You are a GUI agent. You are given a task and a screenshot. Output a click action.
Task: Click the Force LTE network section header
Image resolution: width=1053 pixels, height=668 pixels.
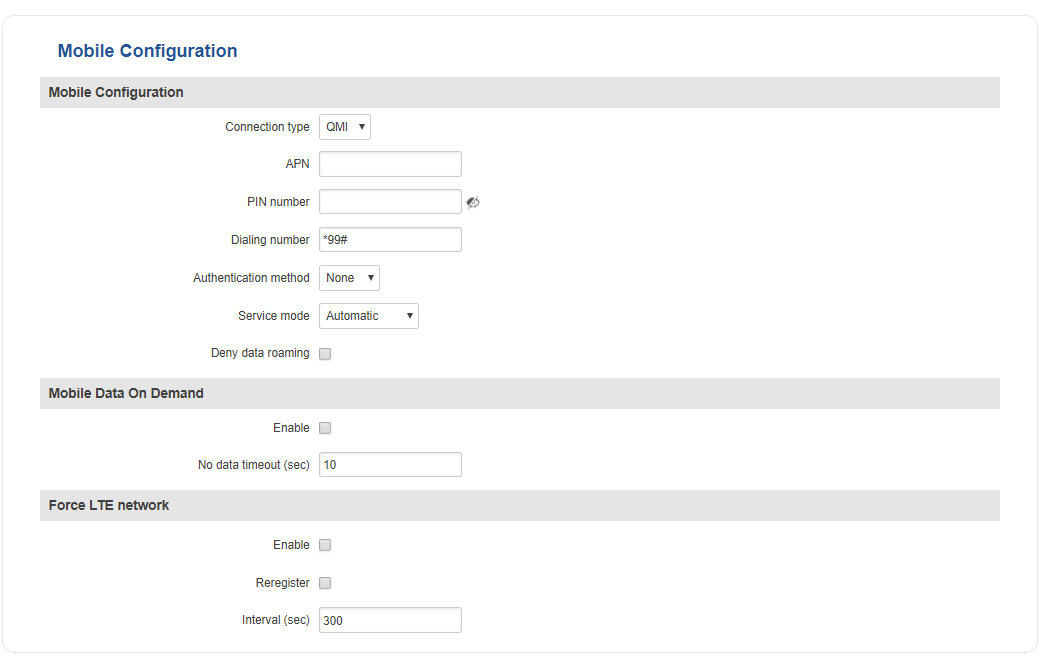(109, 505)
